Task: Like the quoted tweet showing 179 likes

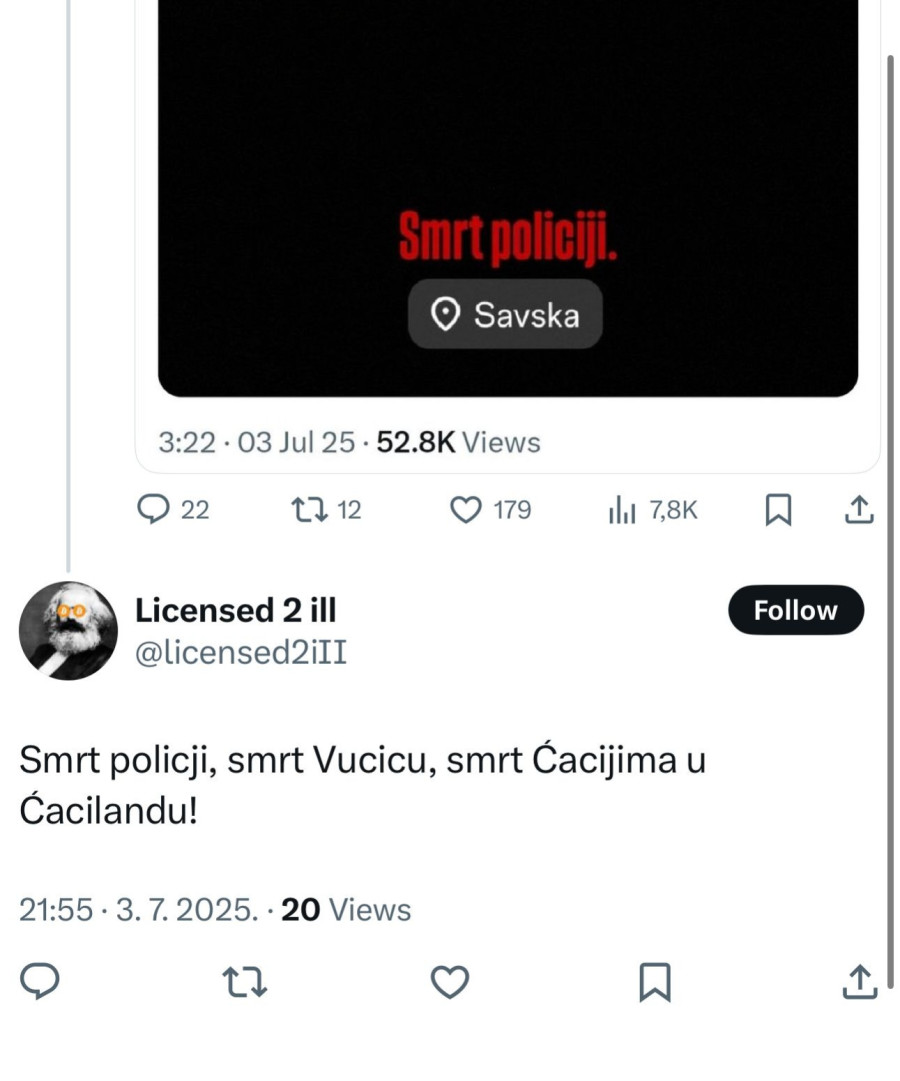Action: [x=464, y=510]
